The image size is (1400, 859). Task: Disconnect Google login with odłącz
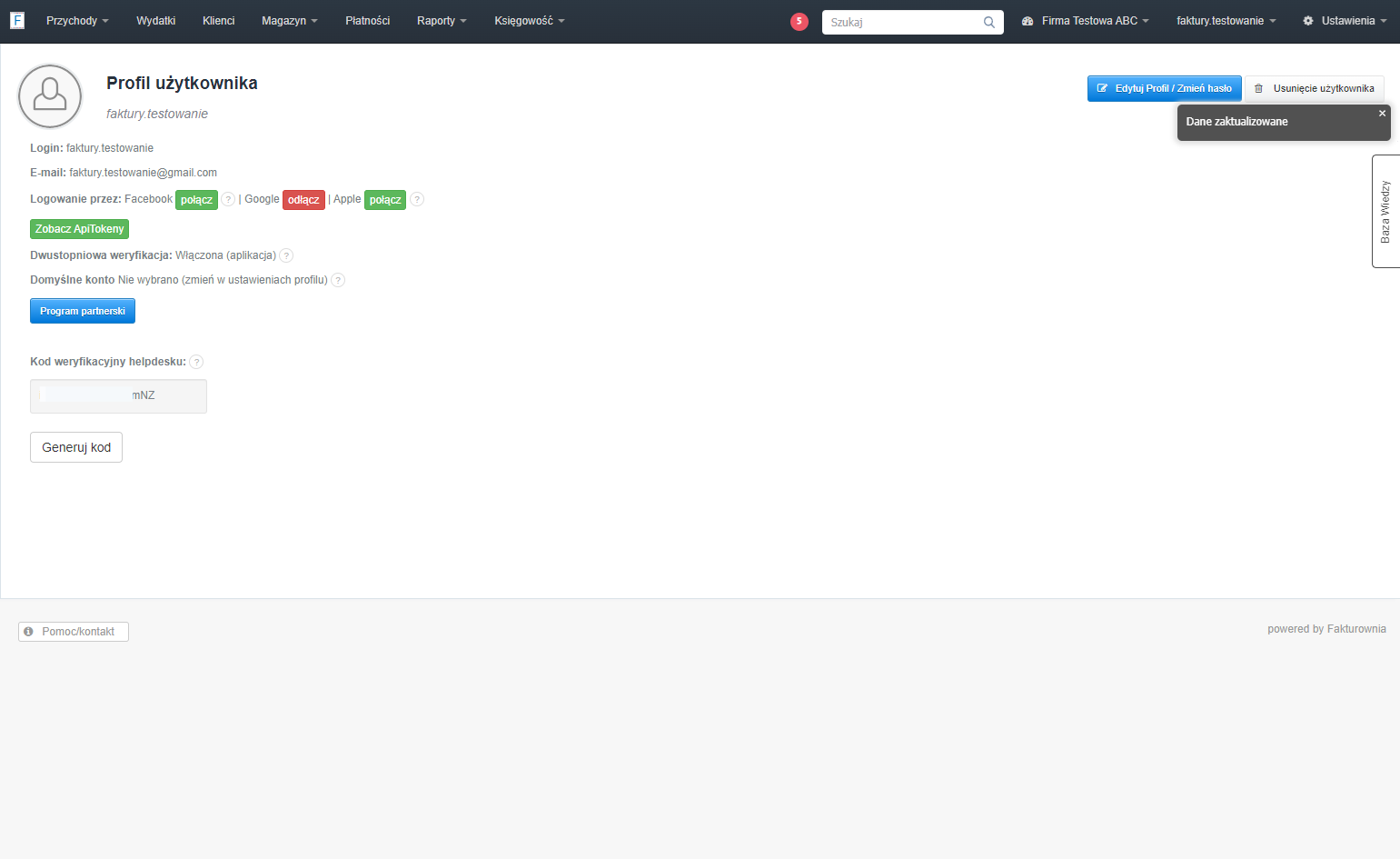coord(303,200)
